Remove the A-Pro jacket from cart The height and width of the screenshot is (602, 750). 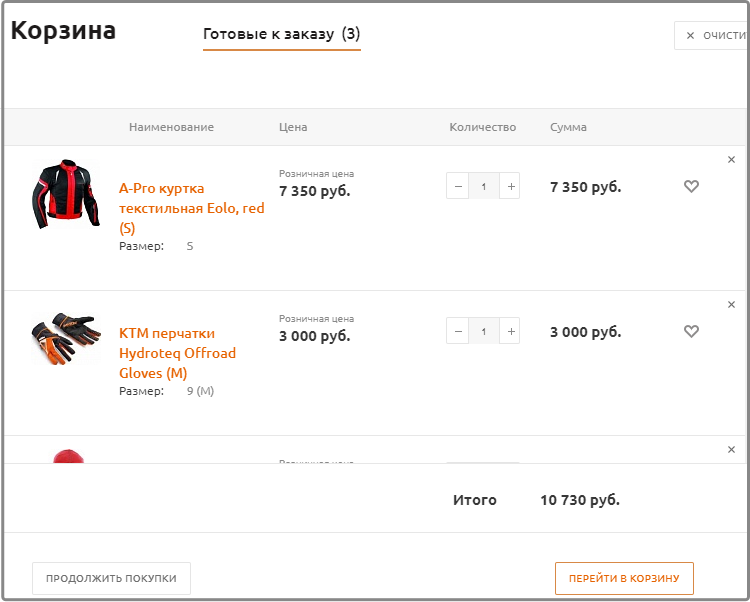(731, 160)
